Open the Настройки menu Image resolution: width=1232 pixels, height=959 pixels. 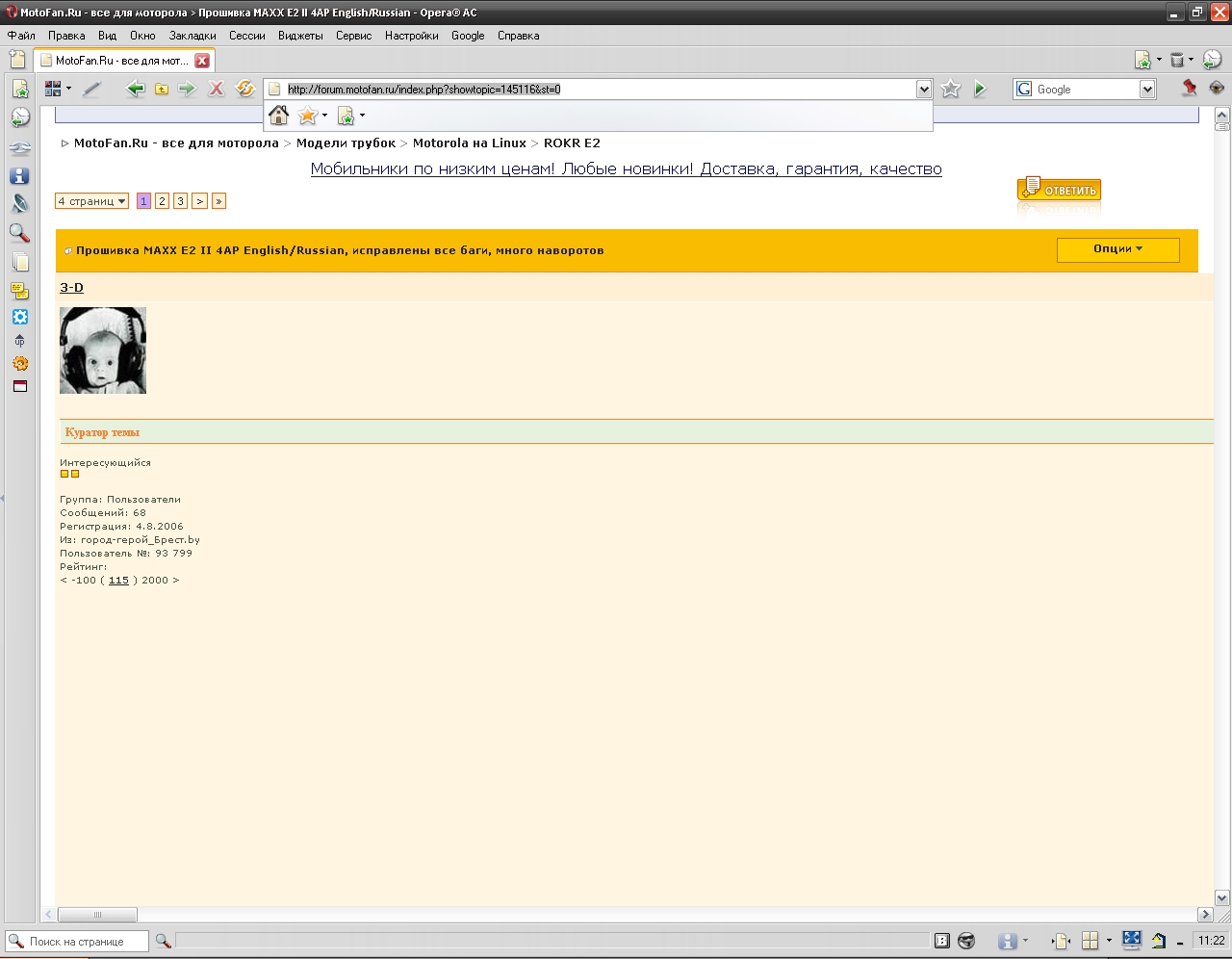click(411, 36)
